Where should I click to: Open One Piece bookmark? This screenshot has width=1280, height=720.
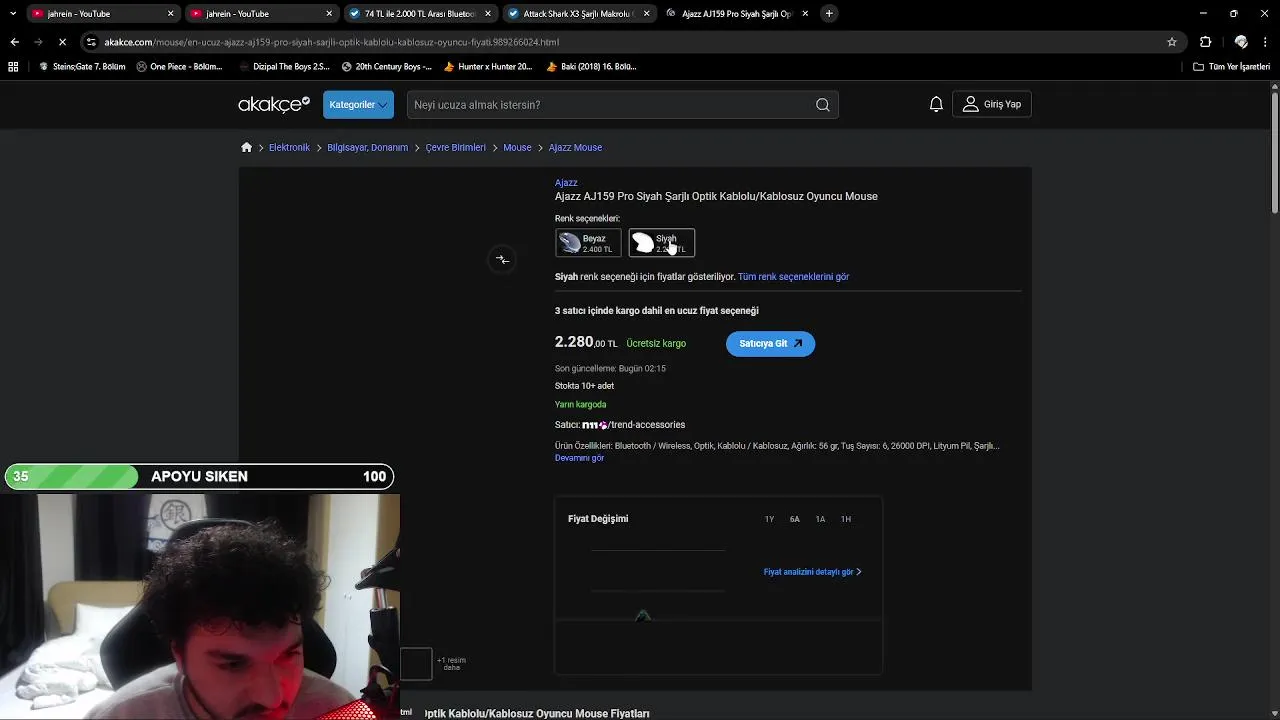pos(179,67)
